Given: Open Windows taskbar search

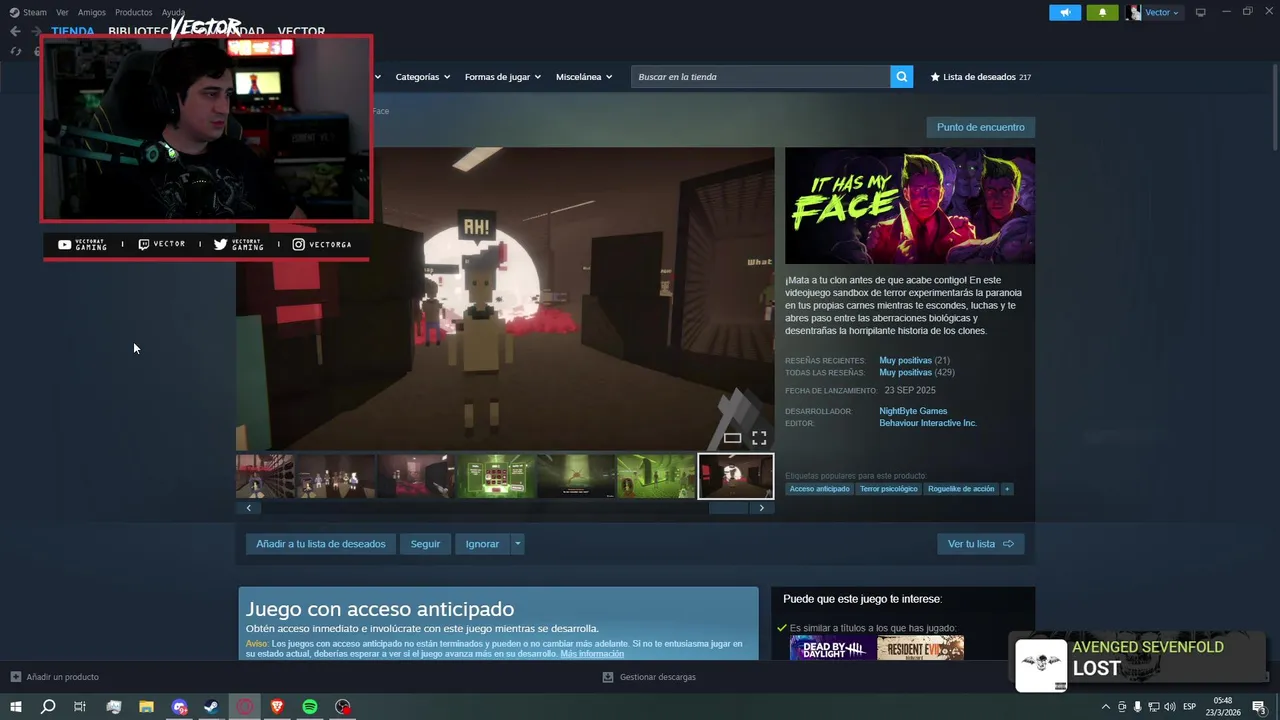Looking at the screenshot, I should pyautogui.click(x=47, y=707).
